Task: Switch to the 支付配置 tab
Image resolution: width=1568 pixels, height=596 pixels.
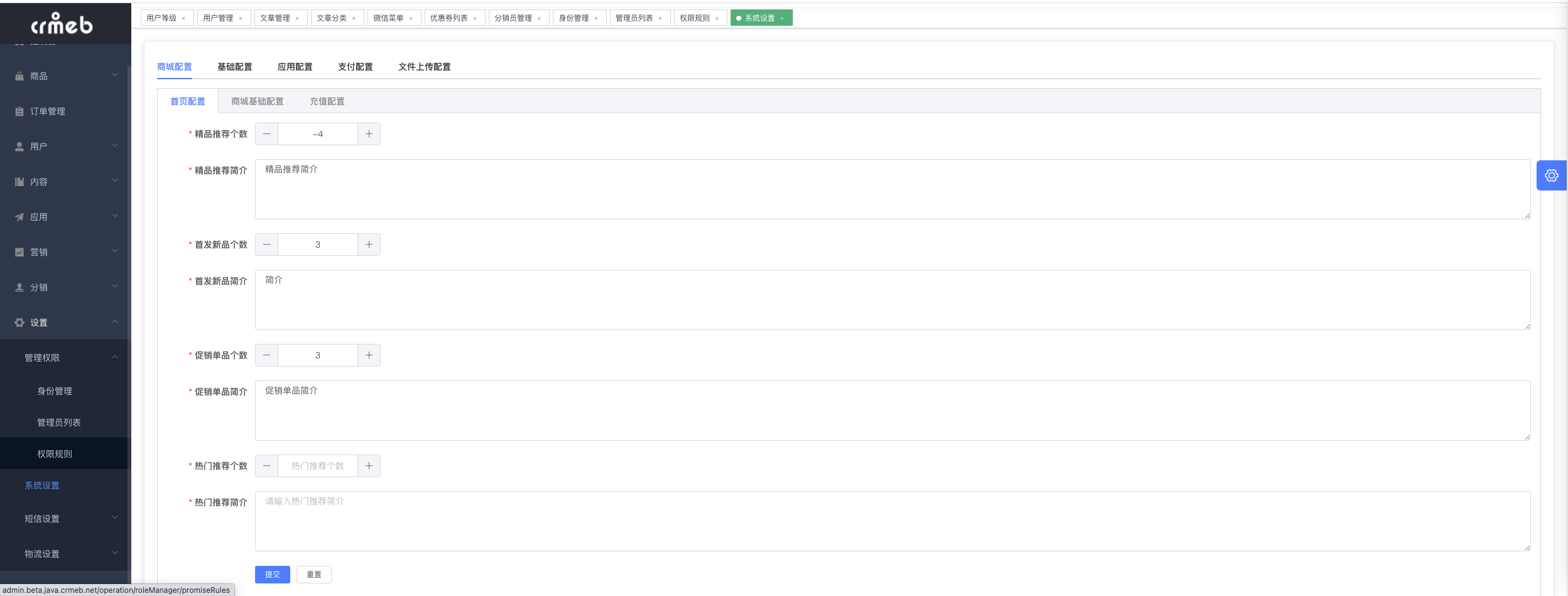Action: [x=356, y=67]
